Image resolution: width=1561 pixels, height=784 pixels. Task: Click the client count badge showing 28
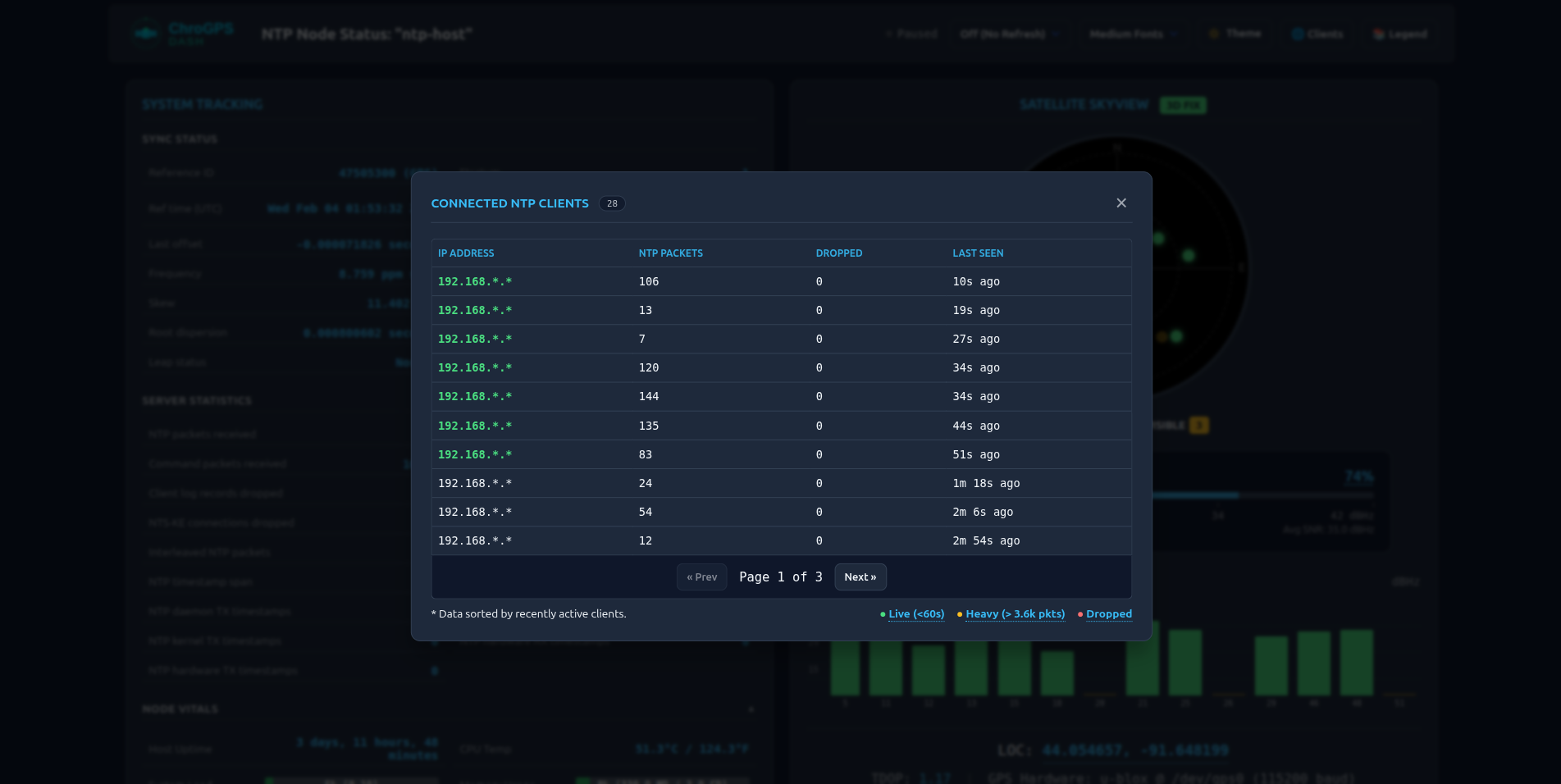pos(612,203)
